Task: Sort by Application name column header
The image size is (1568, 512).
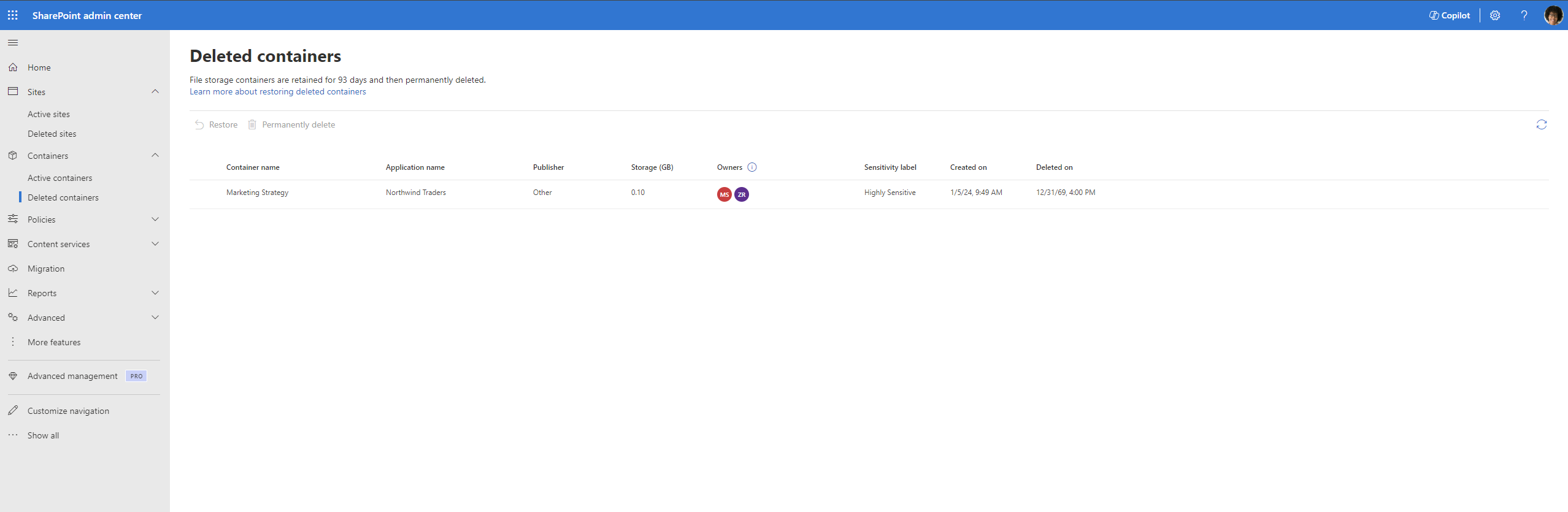Action: [x=415, y=167]
